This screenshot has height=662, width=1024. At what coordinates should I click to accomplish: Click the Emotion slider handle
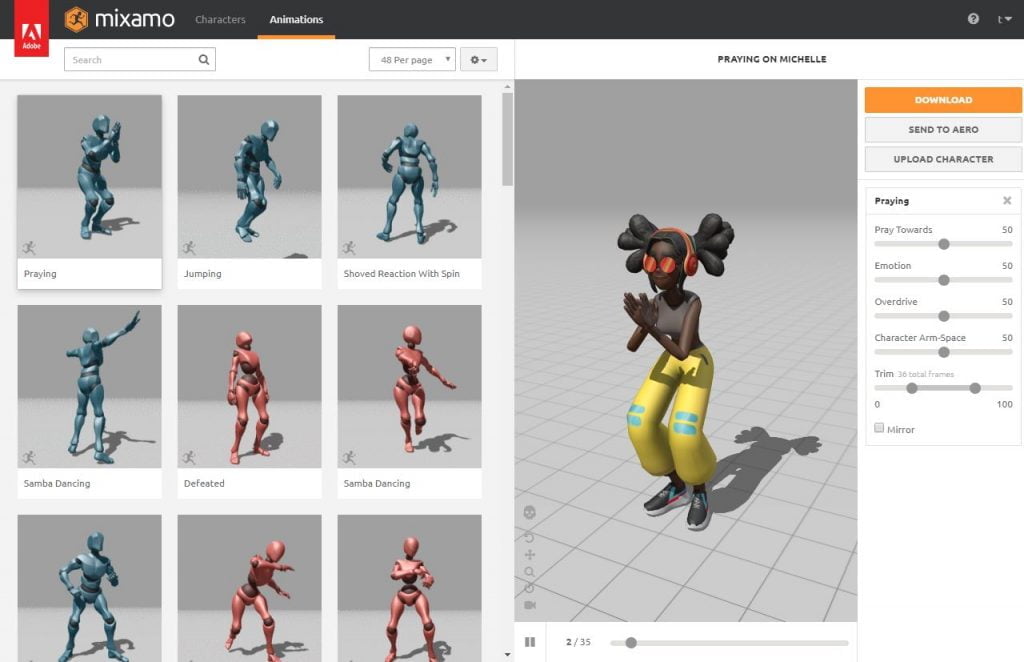[x=943, y=280]
